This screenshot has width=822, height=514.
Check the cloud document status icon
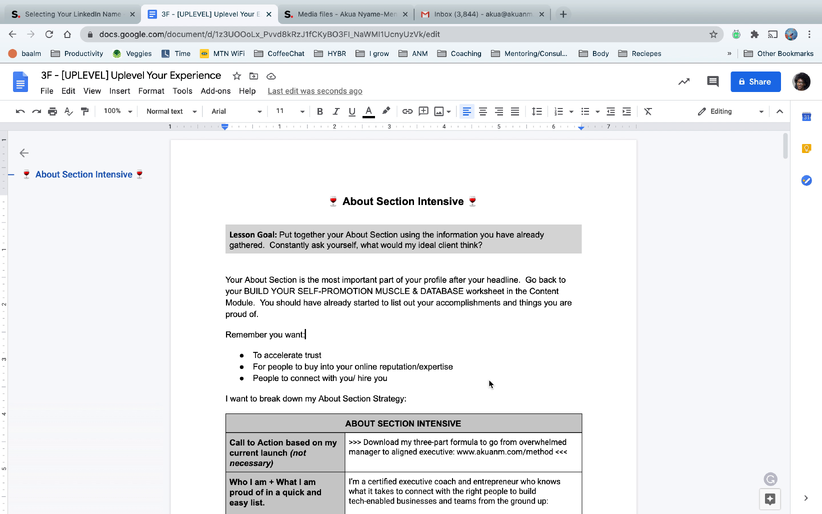pyautogui.click(x=271, y=76)
